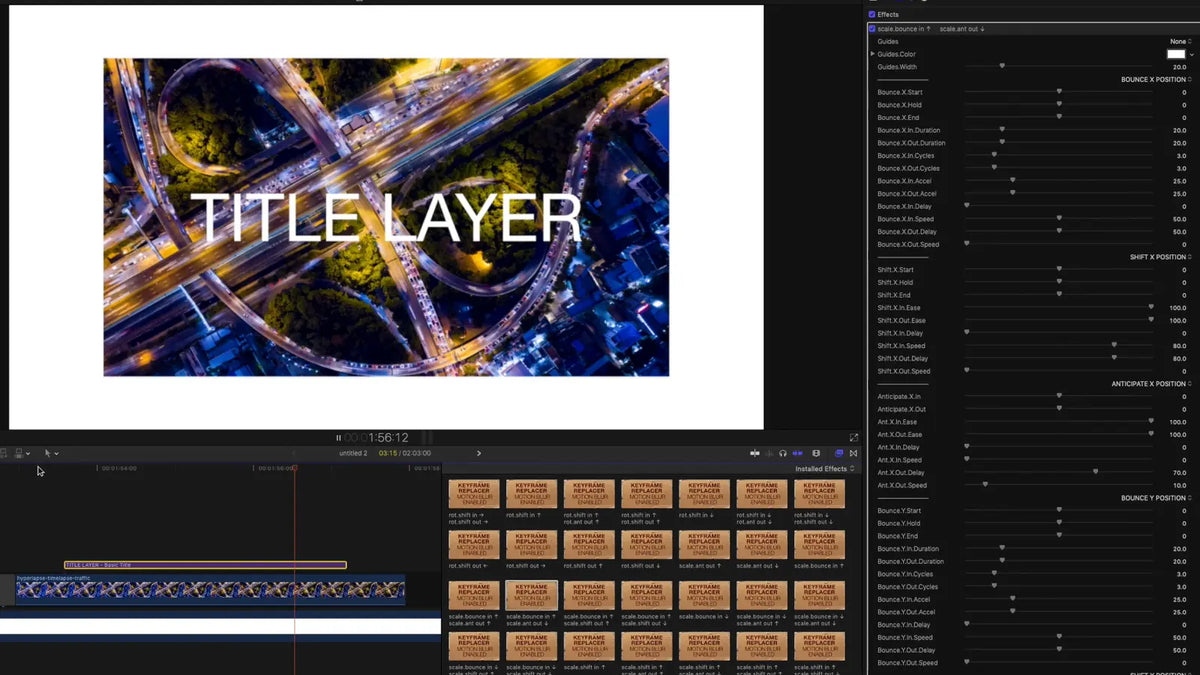
Task: Go forward in timeline history arrow
Action: pos(478,453)
